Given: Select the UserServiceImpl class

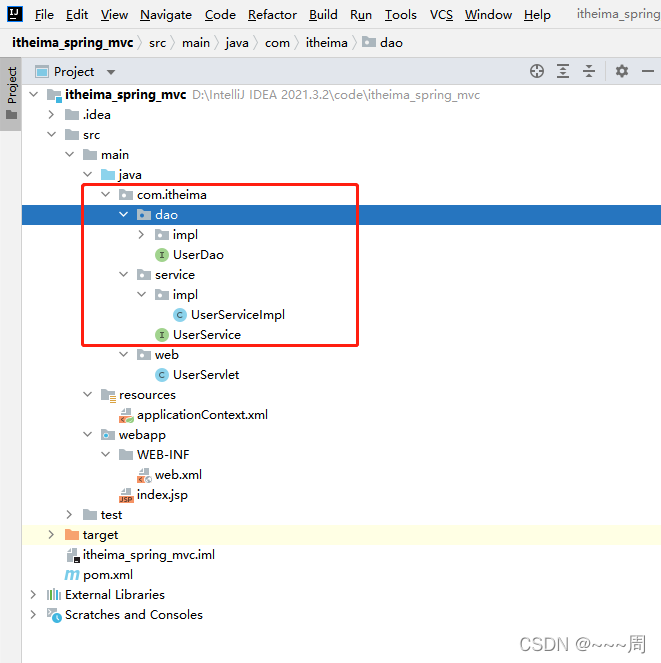Looking at the screenshot, I should point(238,315).
